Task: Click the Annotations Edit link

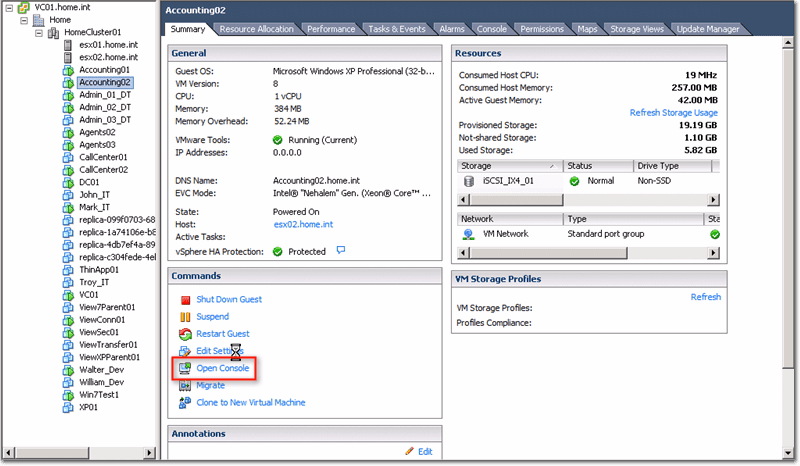Action: [x=425, y=452]
